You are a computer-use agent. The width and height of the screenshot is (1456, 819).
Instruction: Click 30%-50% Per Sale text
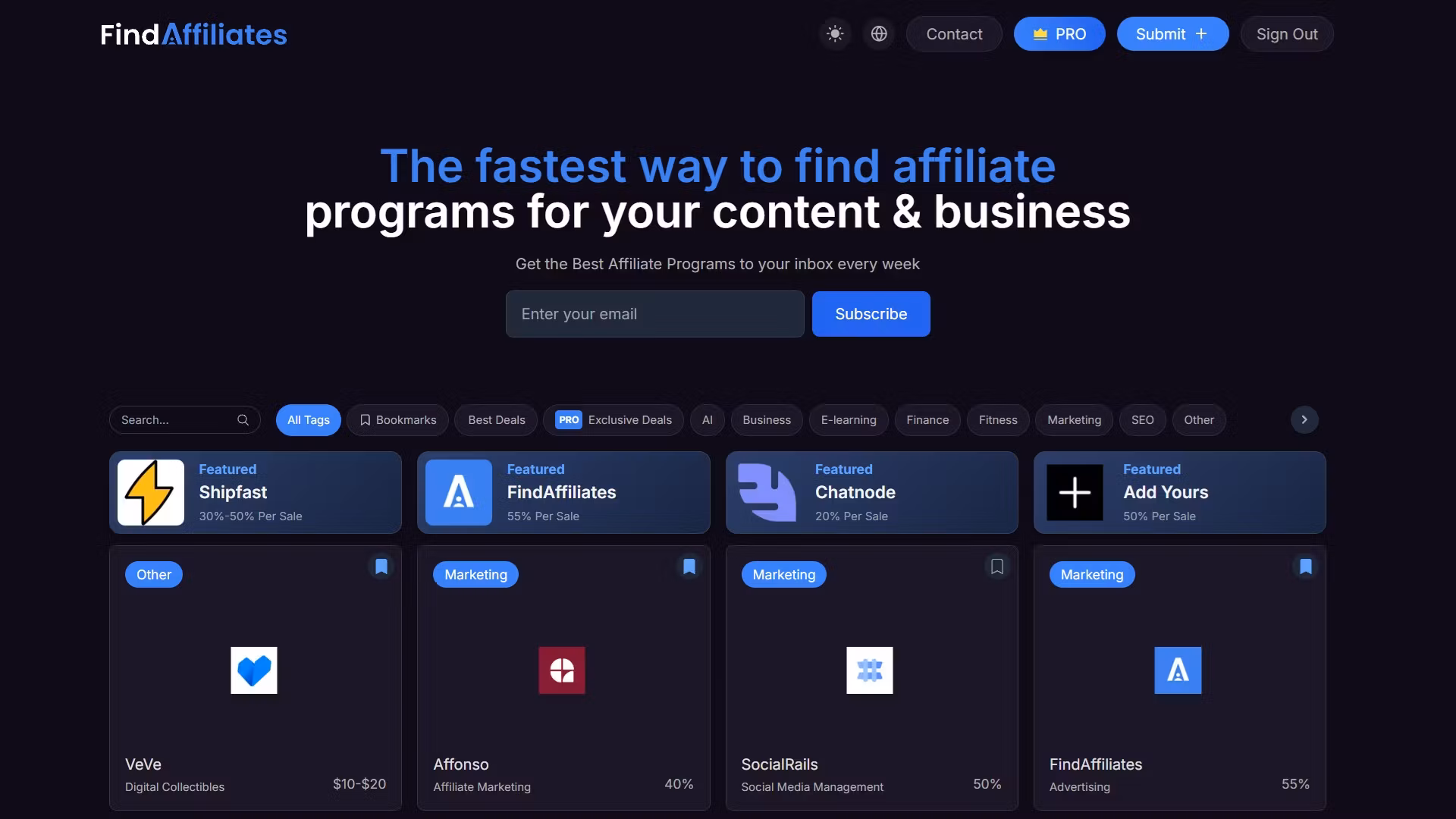[250, 516]
